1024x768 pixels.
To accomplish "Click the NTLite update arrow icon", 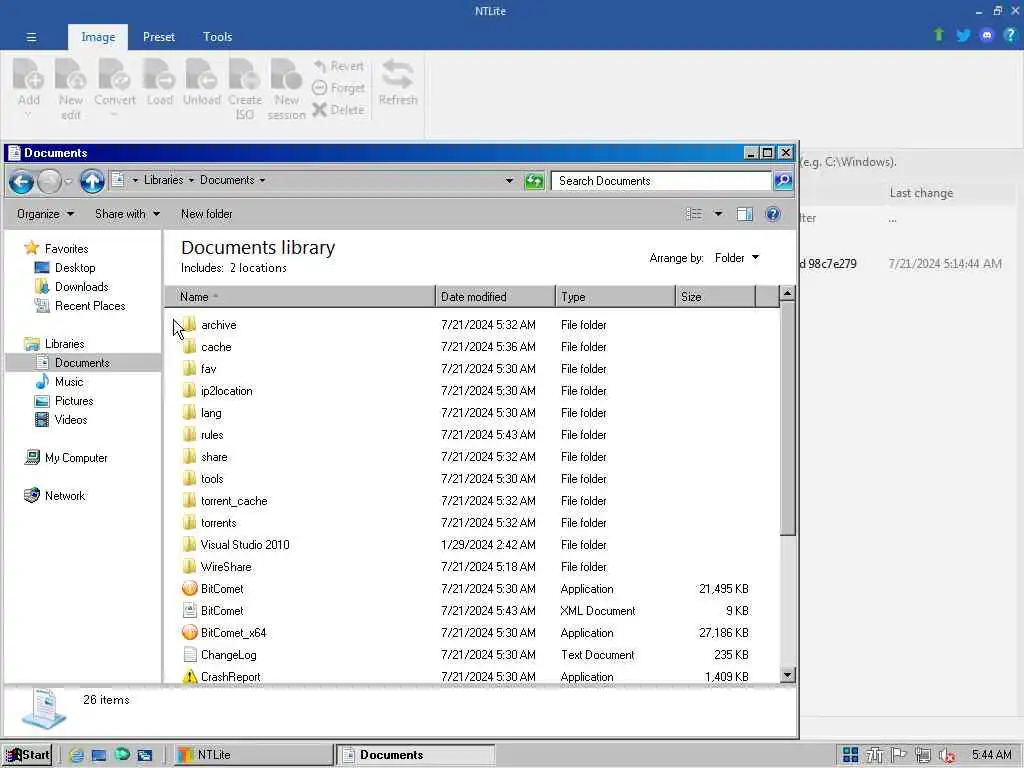I will [938, 35].
